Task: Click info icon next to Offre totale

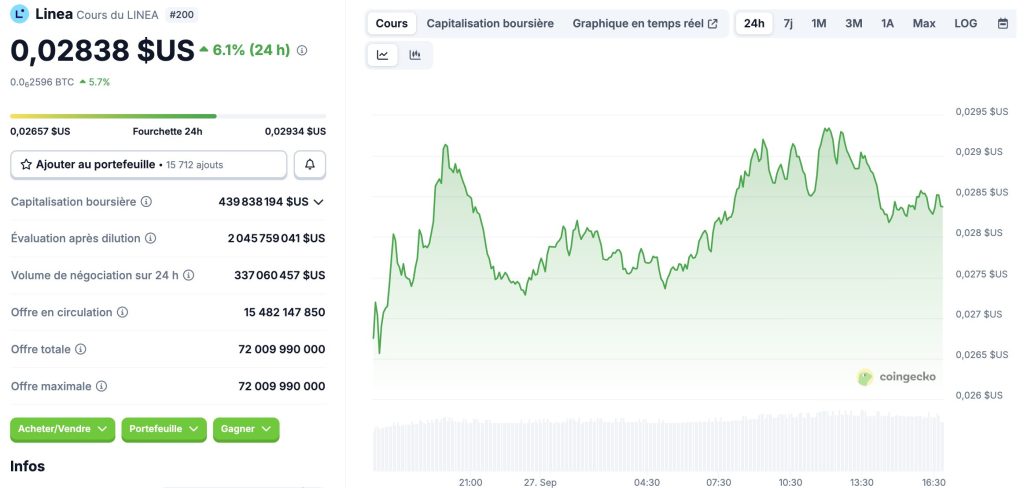Action: point(80,350)
